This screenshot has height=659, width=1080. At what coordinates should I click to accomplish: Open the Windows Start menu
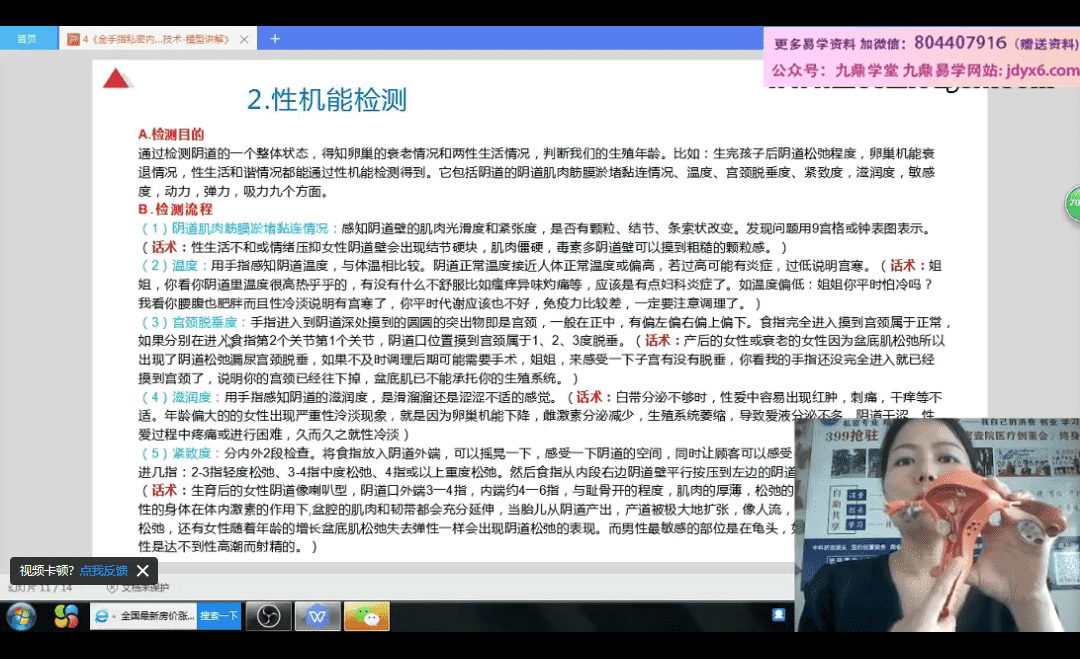(21, 616)
